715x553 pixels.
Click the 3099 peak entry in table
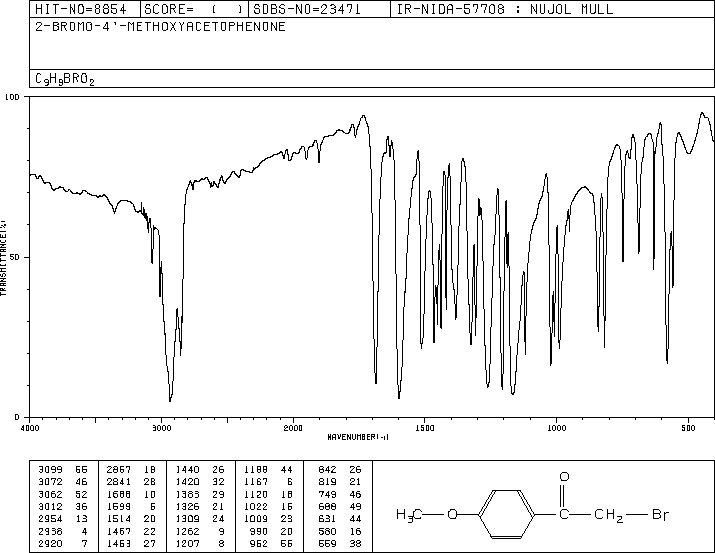click(62, 469)
